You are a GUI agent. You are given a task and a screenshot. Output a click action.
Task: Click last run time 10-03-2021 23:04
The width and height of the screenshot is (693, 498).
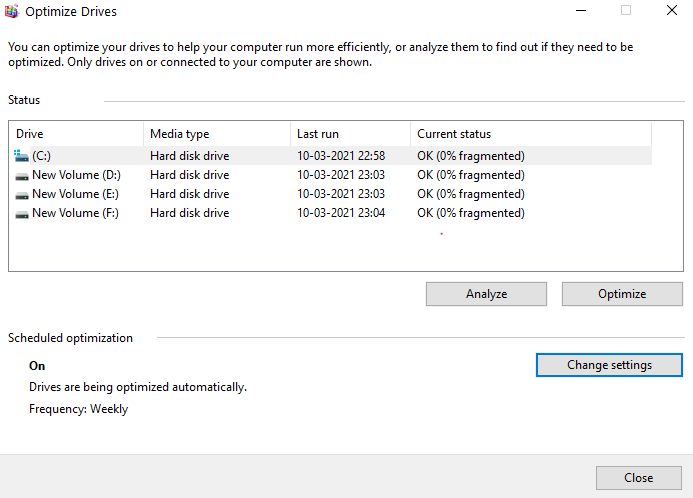point(341,213)
